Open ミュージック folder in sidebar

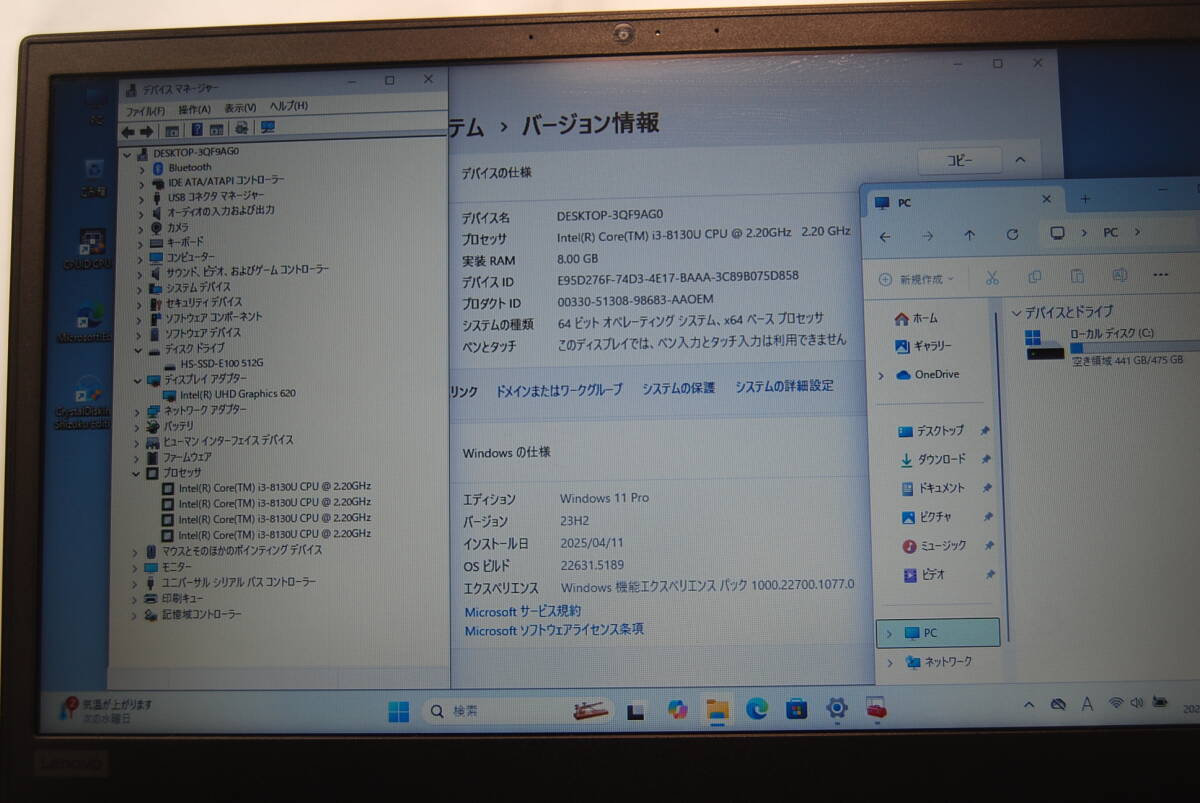[934, 546]
